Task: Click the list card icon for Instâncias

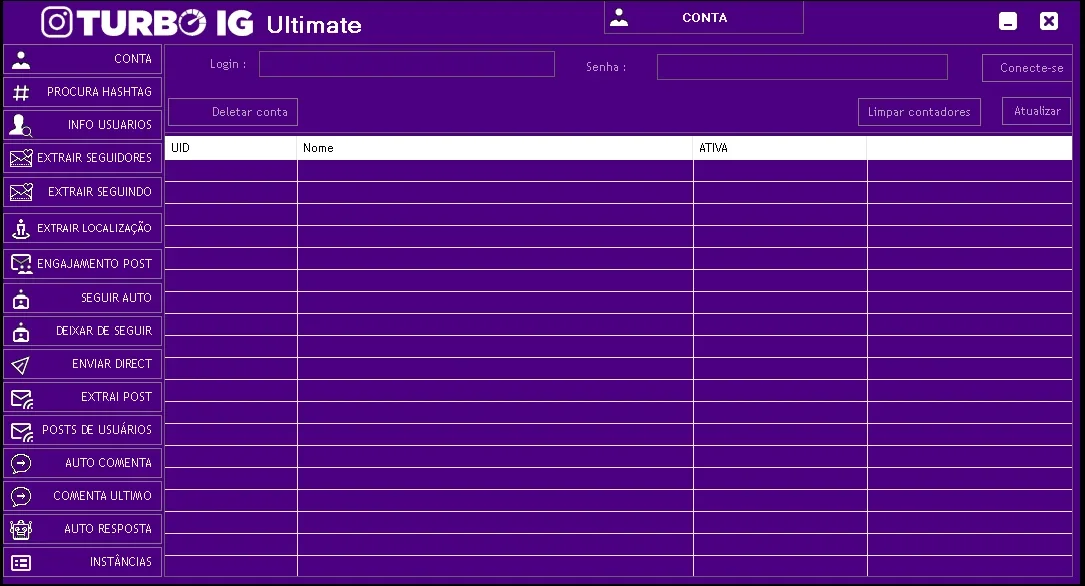Action: coord(21,563)
